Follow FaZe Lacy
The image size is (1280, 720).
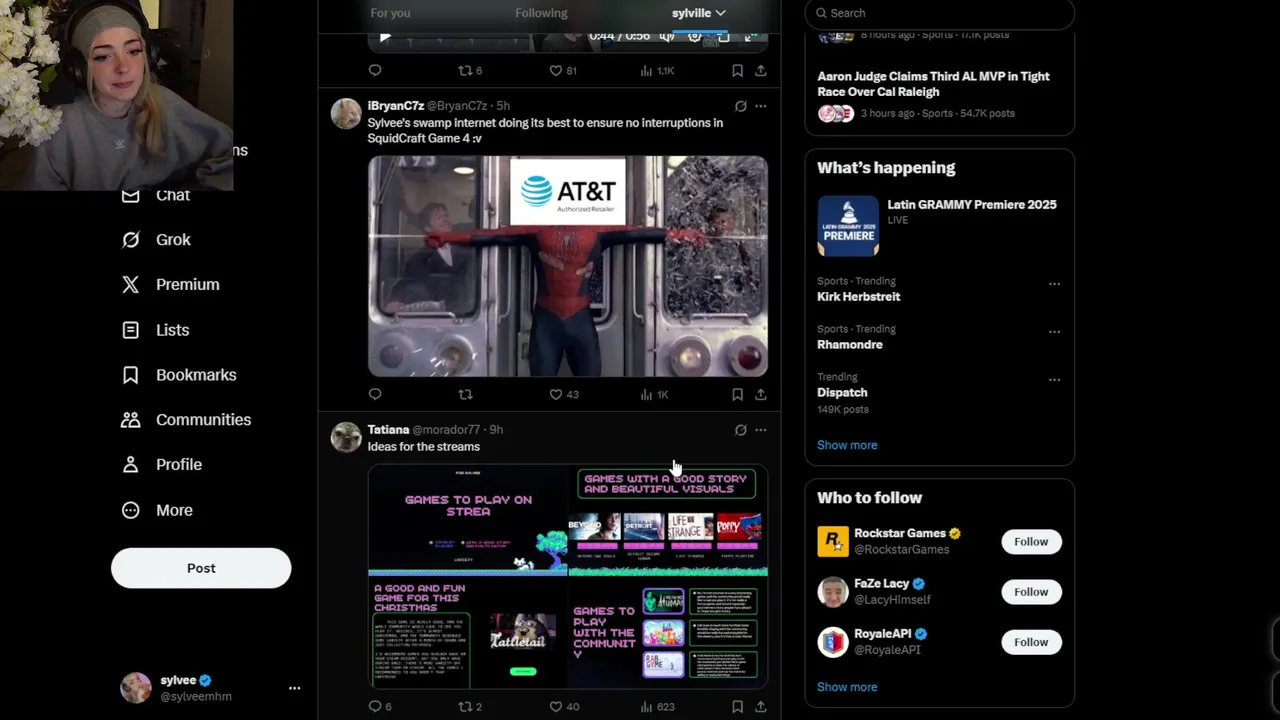coord(1031,592)
